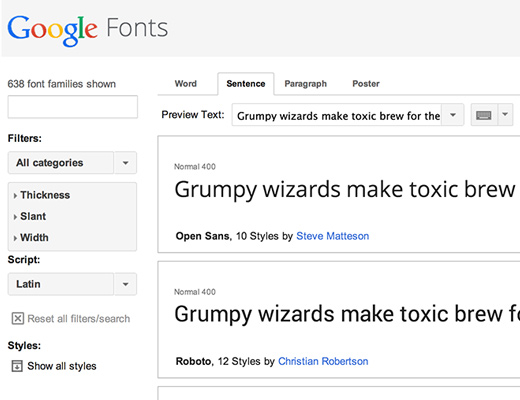The height and width of the screenshot is (400, 520).
Task: Click the Roboto font name
Action: 194,361
